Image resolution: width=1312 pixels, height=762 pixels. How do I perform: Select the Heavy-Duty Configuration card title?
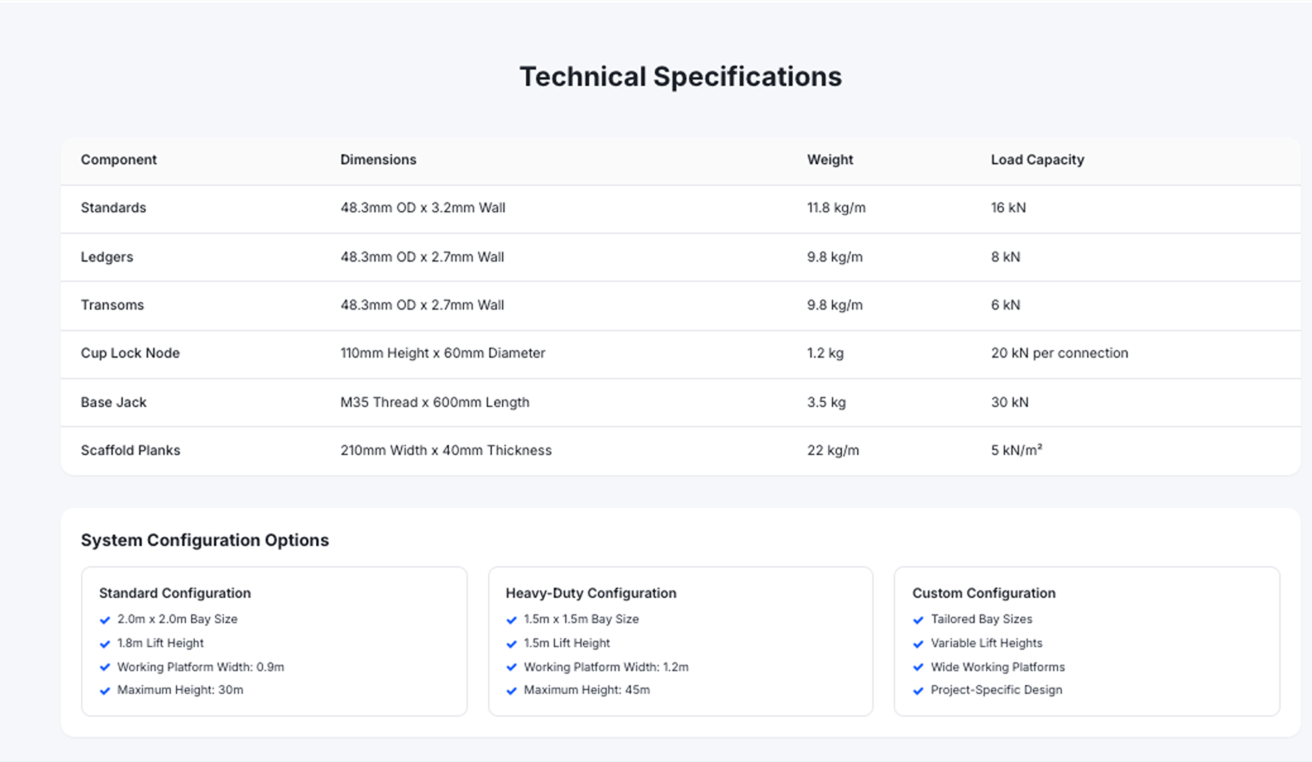591,593
